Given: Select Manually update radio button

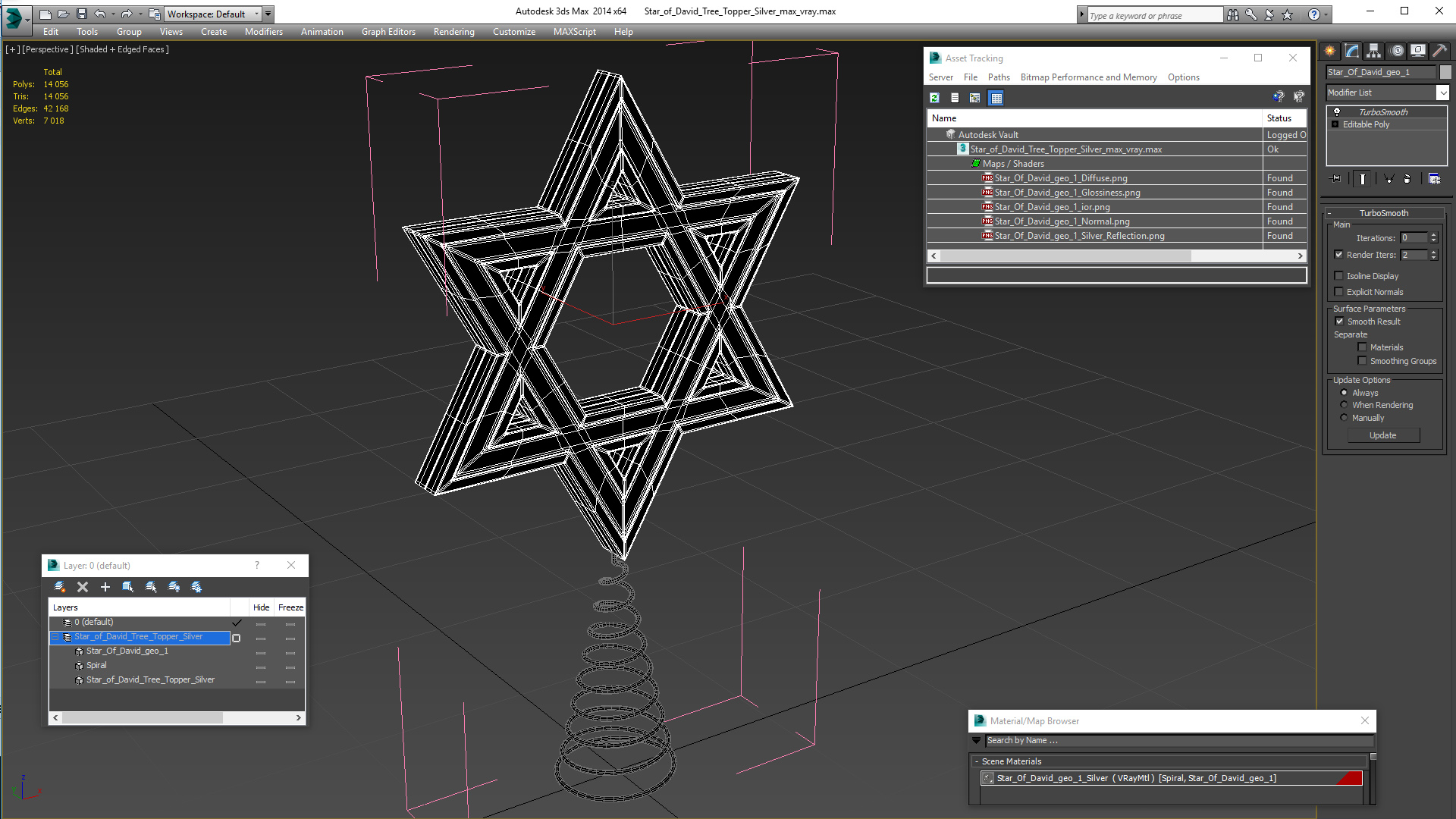Looking at the screenshot, I should point(1344,418).
